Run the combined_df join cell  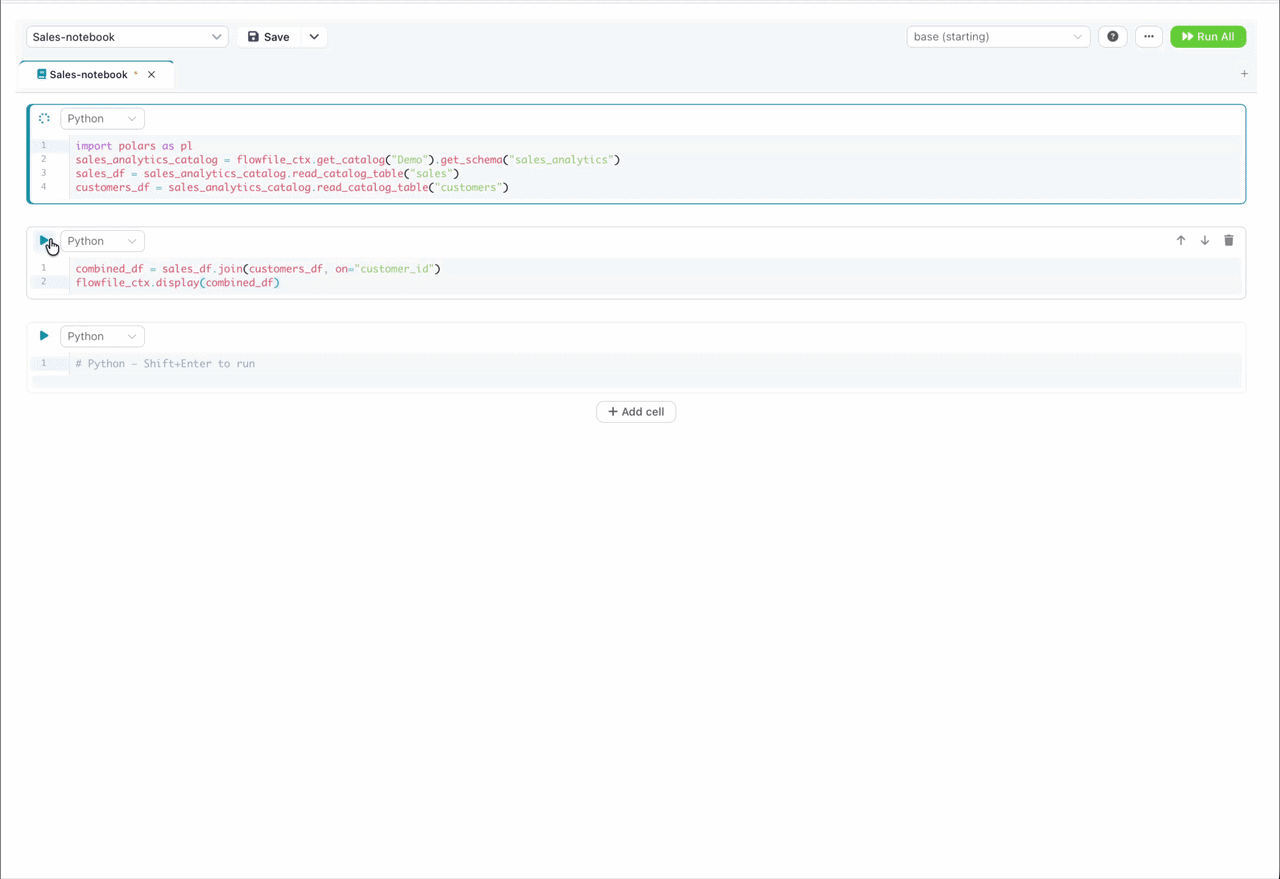pyautogui.click(x=44, y=241)
